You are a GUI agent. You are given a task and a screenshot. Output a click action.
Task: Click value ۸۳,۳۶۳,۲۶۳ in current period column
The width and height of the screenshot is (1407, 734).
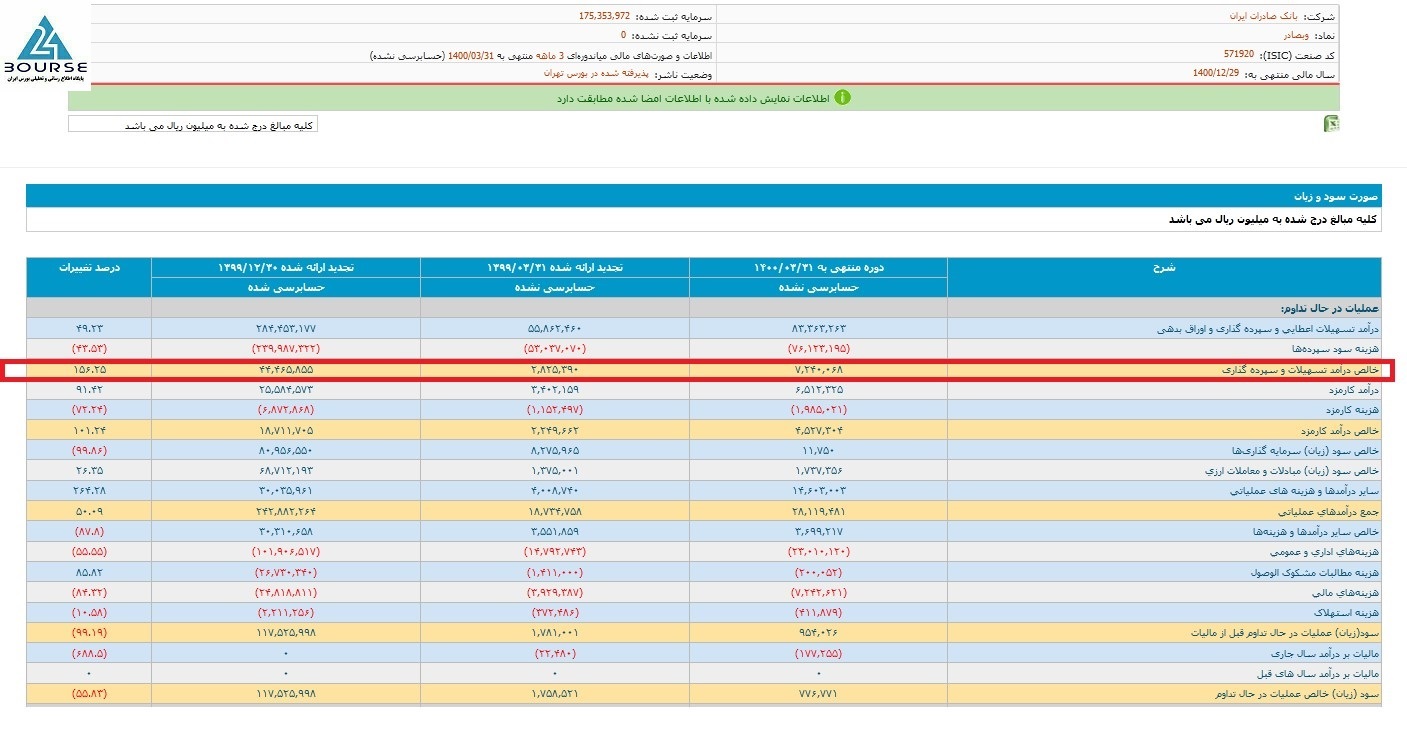818,328
